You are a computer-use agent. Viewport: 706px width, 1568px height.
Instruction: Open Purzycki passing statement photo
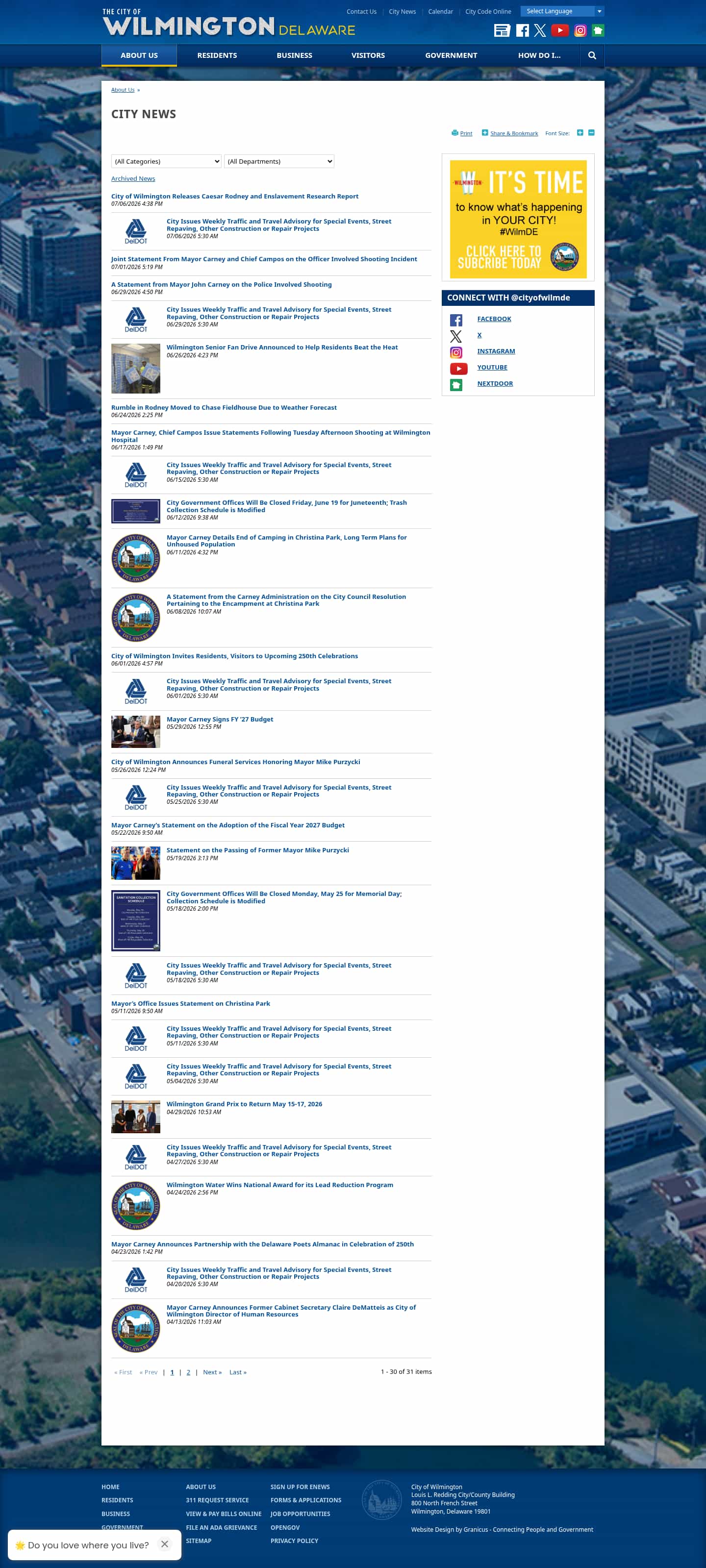[x=136, y=863]
